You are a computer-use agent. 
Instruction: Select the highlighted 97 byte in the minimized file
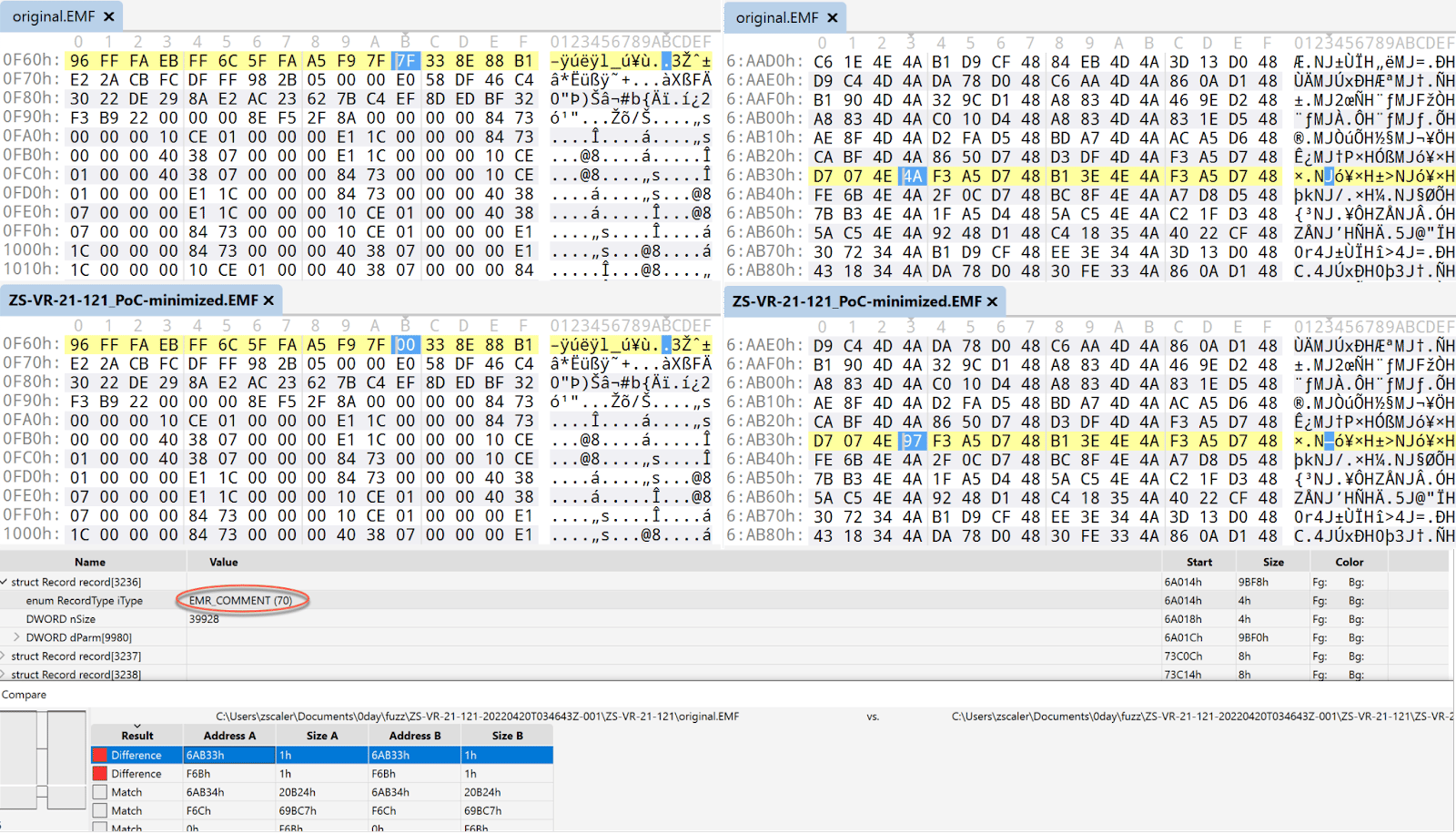click(x=912, y=441)
